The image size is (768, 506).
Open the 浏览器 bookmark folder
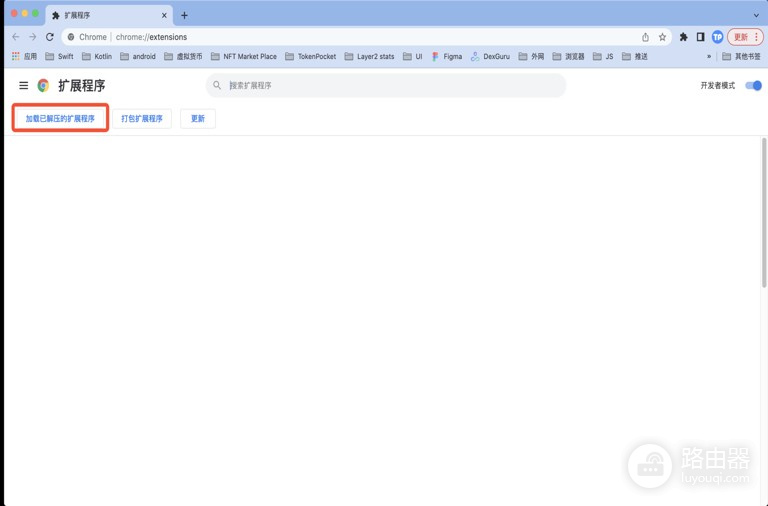(569, 56)
